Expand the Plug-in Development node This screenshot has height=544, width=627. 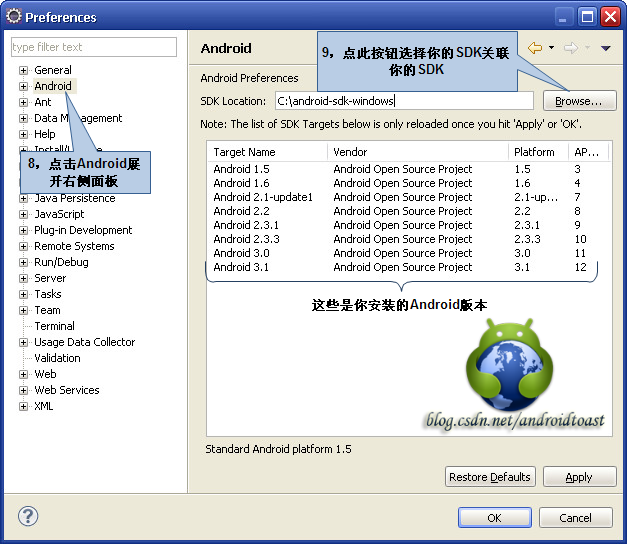coord(23,230)
